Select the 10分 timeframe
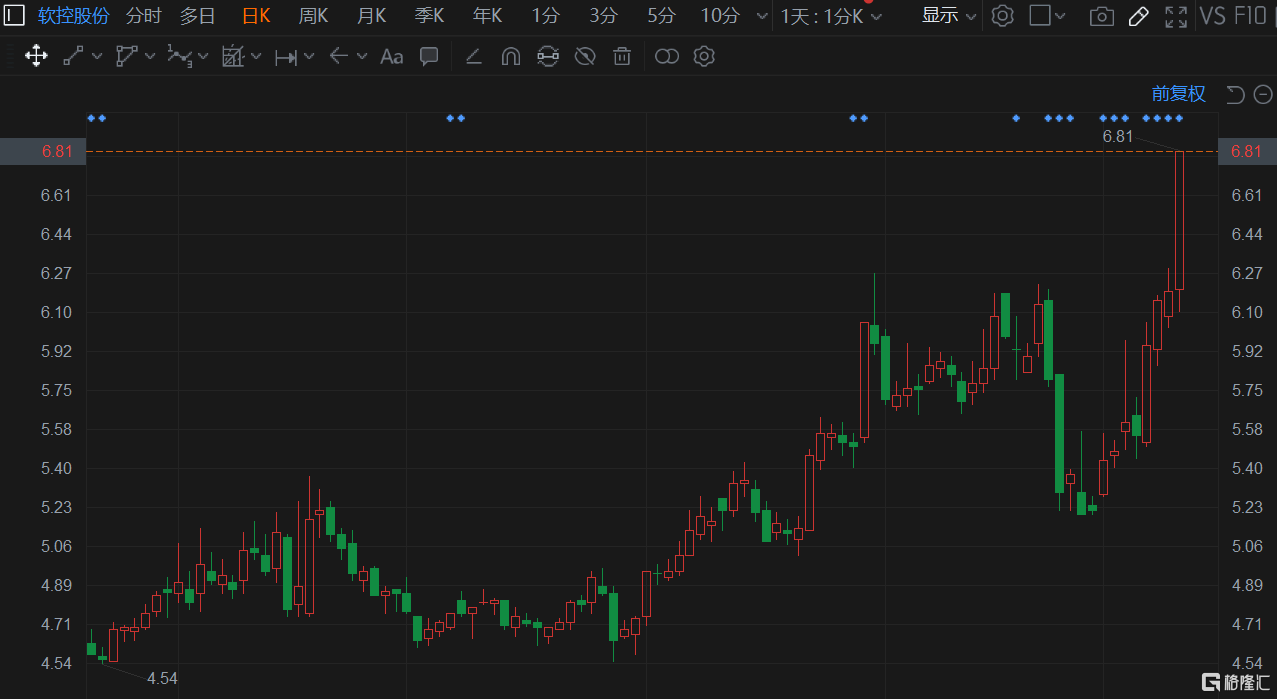Image resolution: width=1277 pixels, height=699 pixels. coord(720,16)
